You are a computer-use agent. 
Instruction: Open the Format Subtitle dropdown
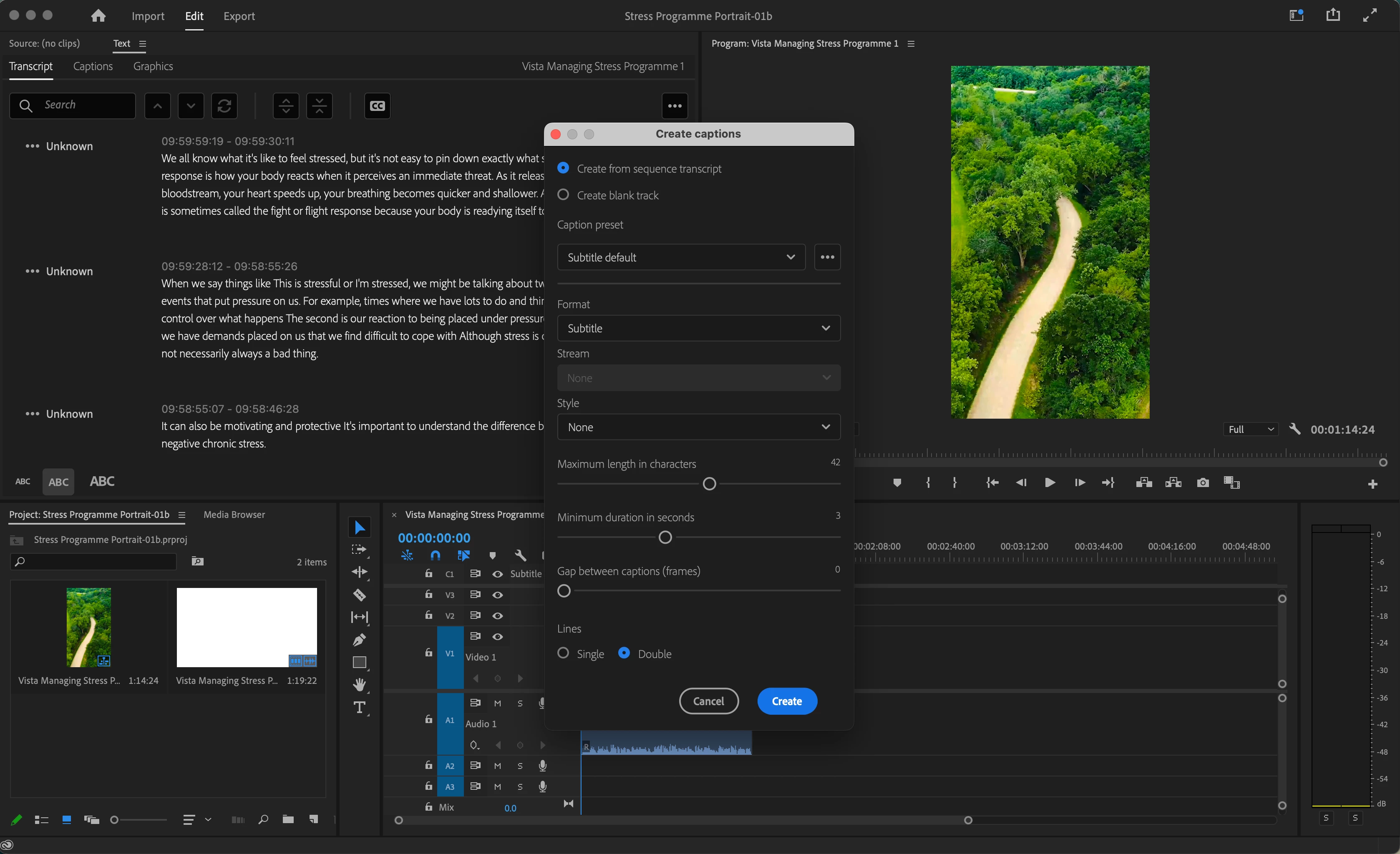(x=698, y=328)
